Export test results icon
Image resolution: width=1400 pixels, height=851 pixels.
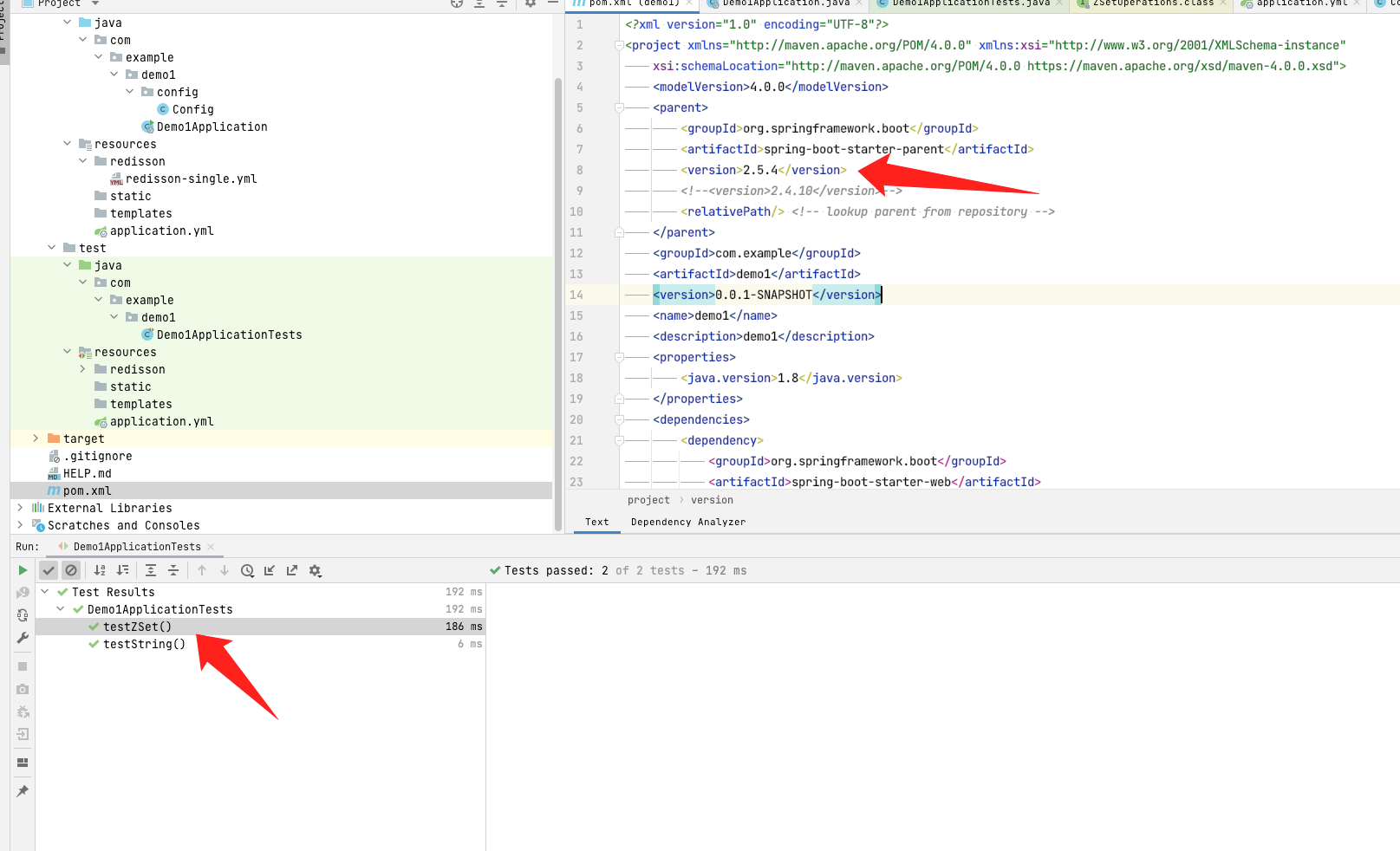[x=292, y=570]
